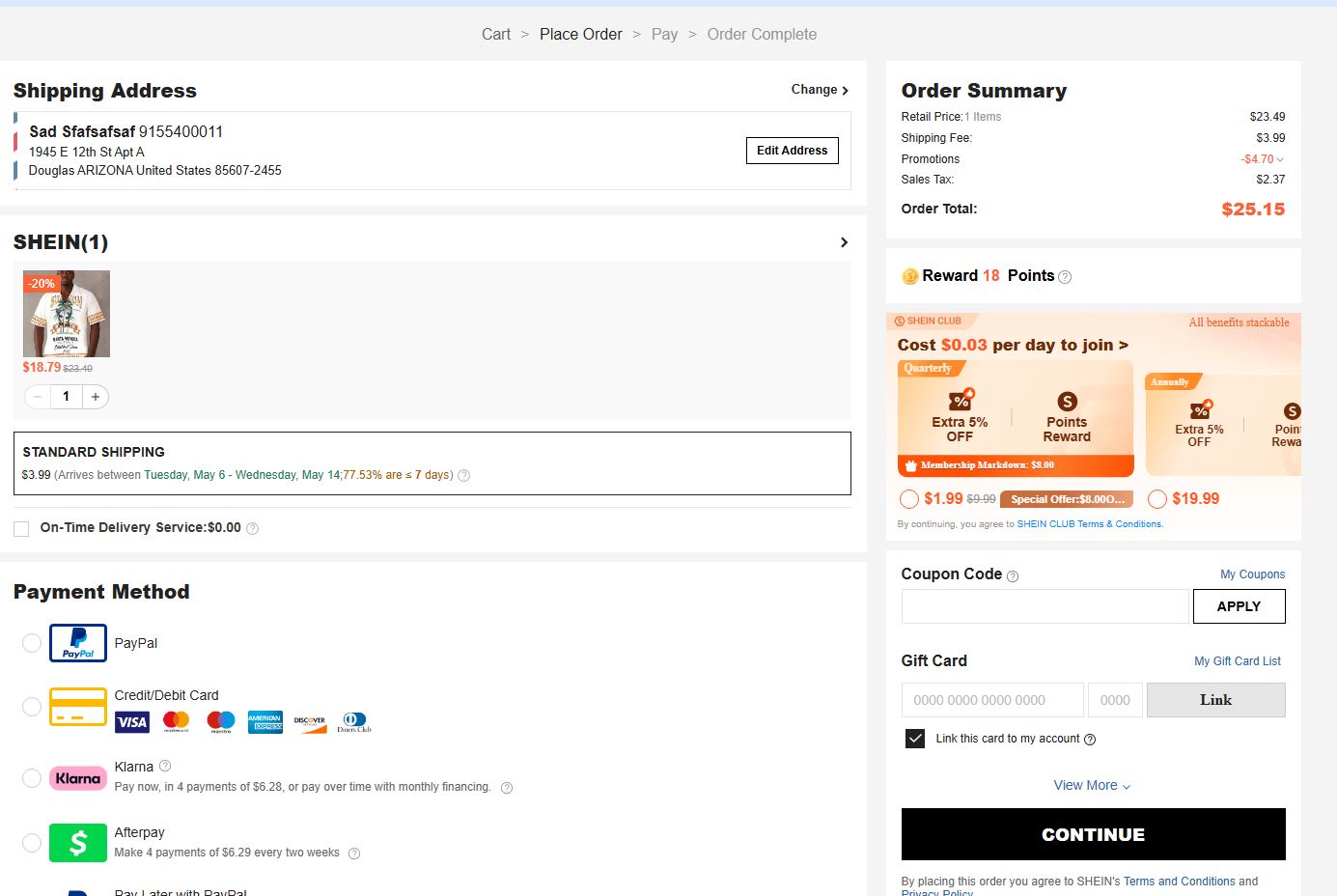Increase item quantity with plus button
The width and height of the screenshot is (1337, 896).
pyautogui.click(x=96, y=397)
